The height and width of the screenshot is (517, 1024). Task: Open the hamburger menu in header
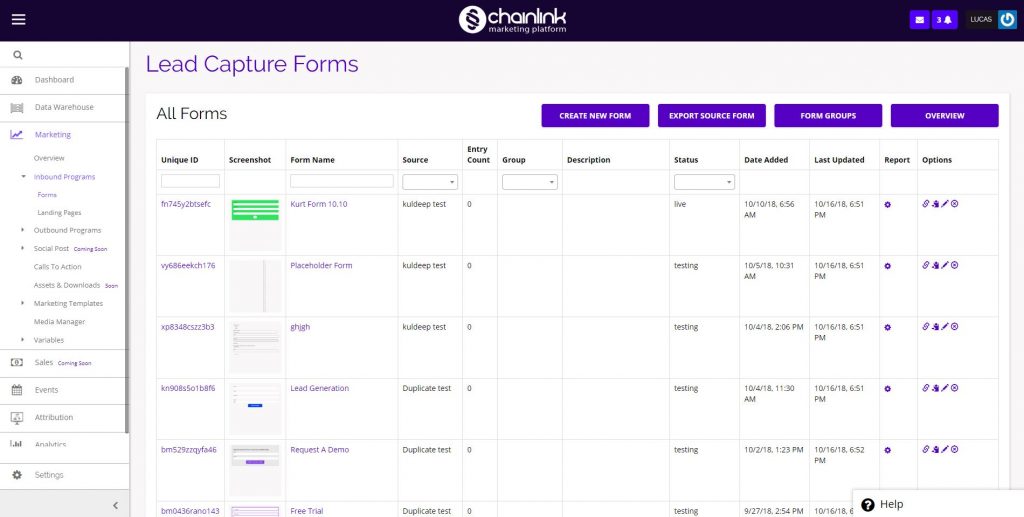[x=18, y=20]
